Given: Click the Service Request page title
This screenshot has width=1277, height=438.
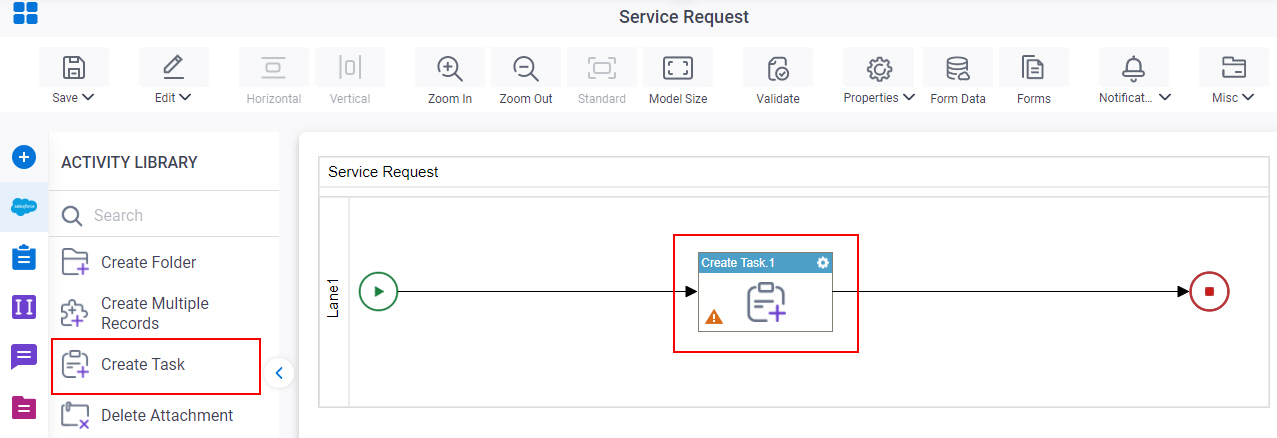Looking at the screenshot, I should (684, 17).
